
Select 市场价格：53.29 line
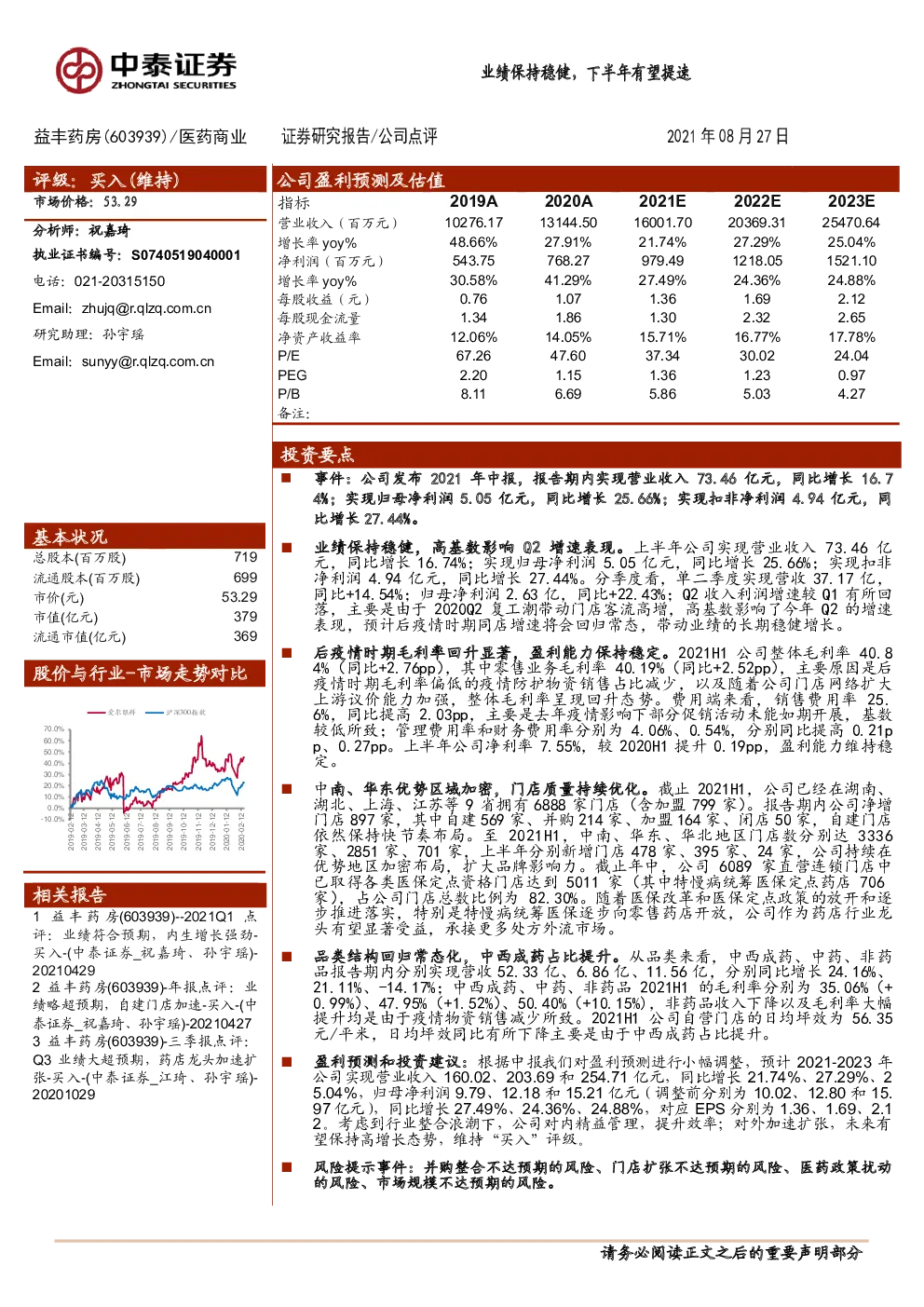(x=86, y=201)
